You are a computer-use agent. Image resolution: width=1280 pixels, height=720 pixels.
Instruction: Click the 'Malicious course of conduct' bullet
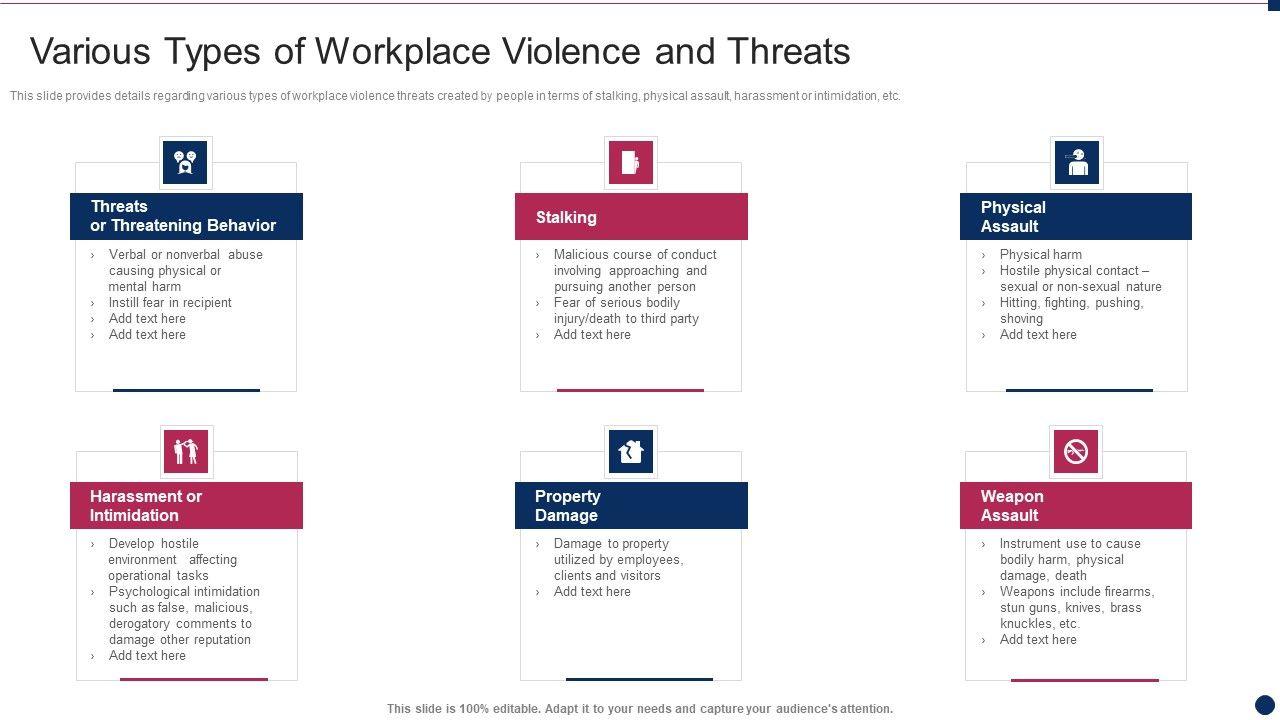635,270
